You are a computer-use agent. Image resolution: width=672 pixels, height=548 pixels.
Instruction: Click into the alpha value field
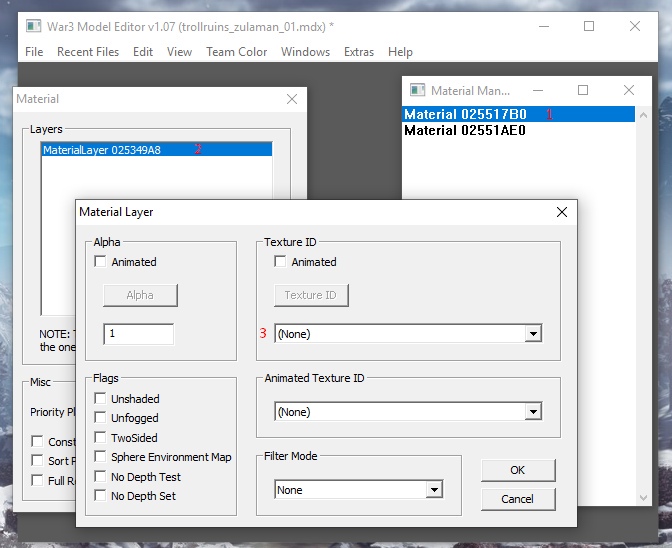pyautogui.click(x=138, y=334)
